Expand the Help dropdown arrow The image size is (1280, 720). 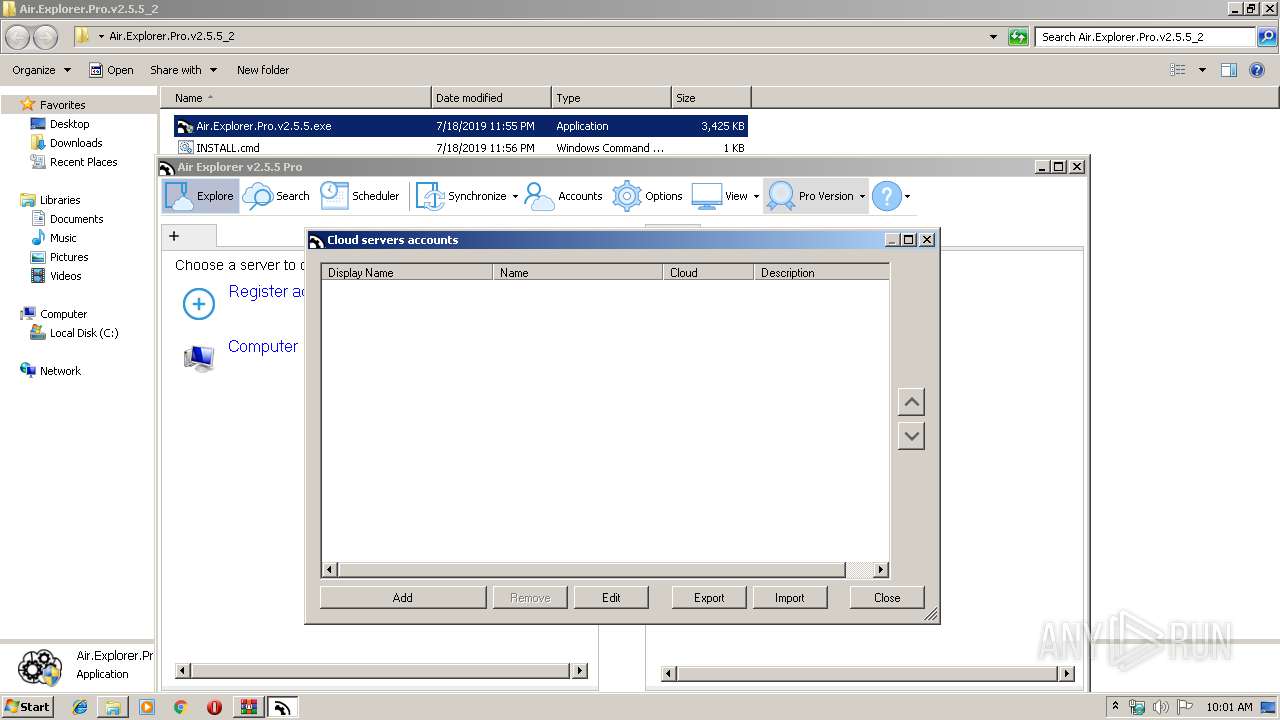tap(907, 196)
